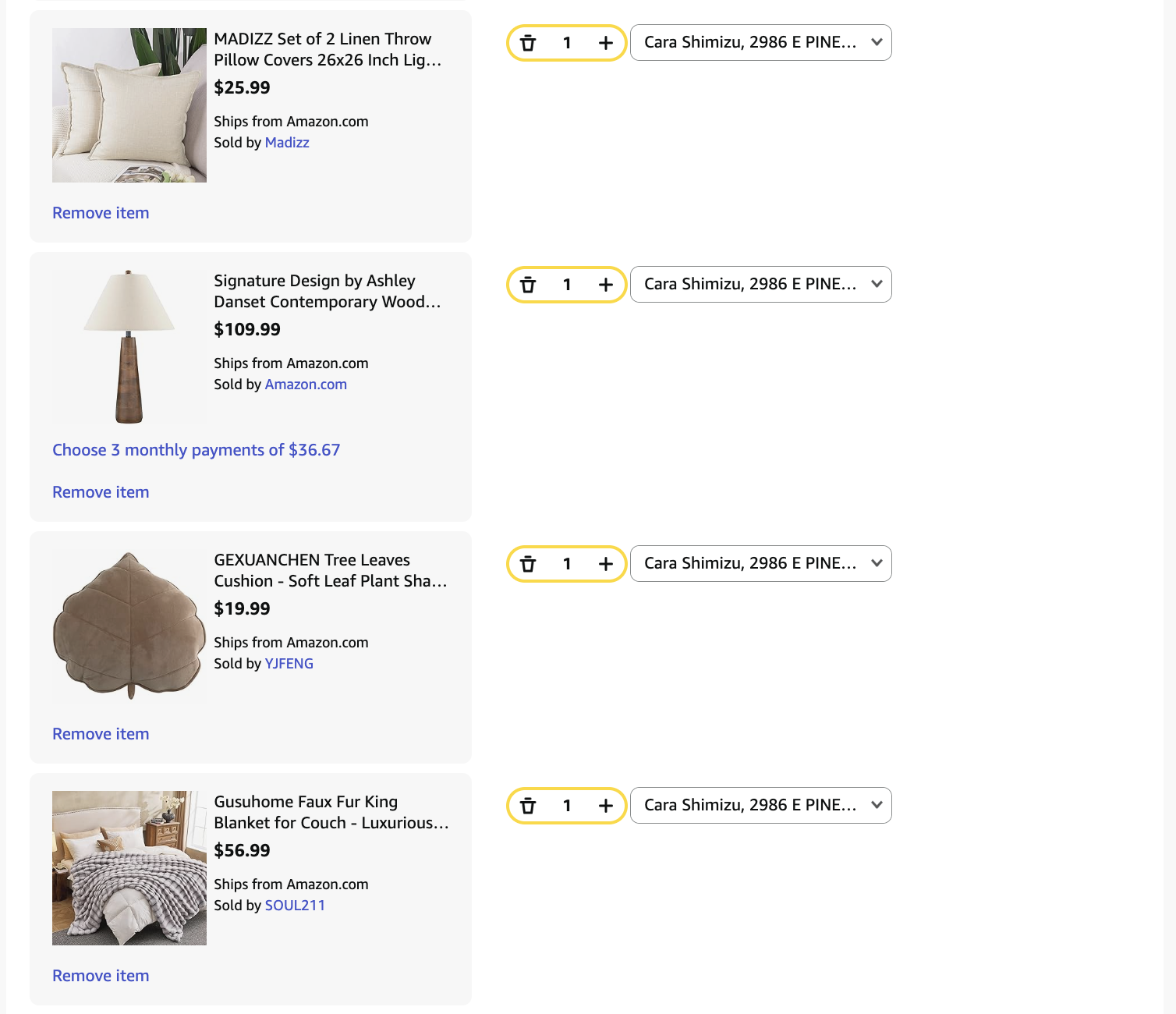
Task: Open address dropdown for MADIZZ pillow covers
Action: (760, 43)
